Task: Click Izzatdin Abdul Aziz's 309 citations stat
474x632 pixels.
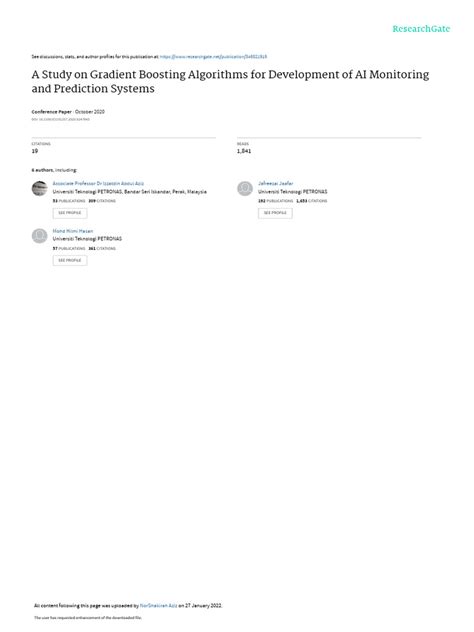Action: (102, 201)
